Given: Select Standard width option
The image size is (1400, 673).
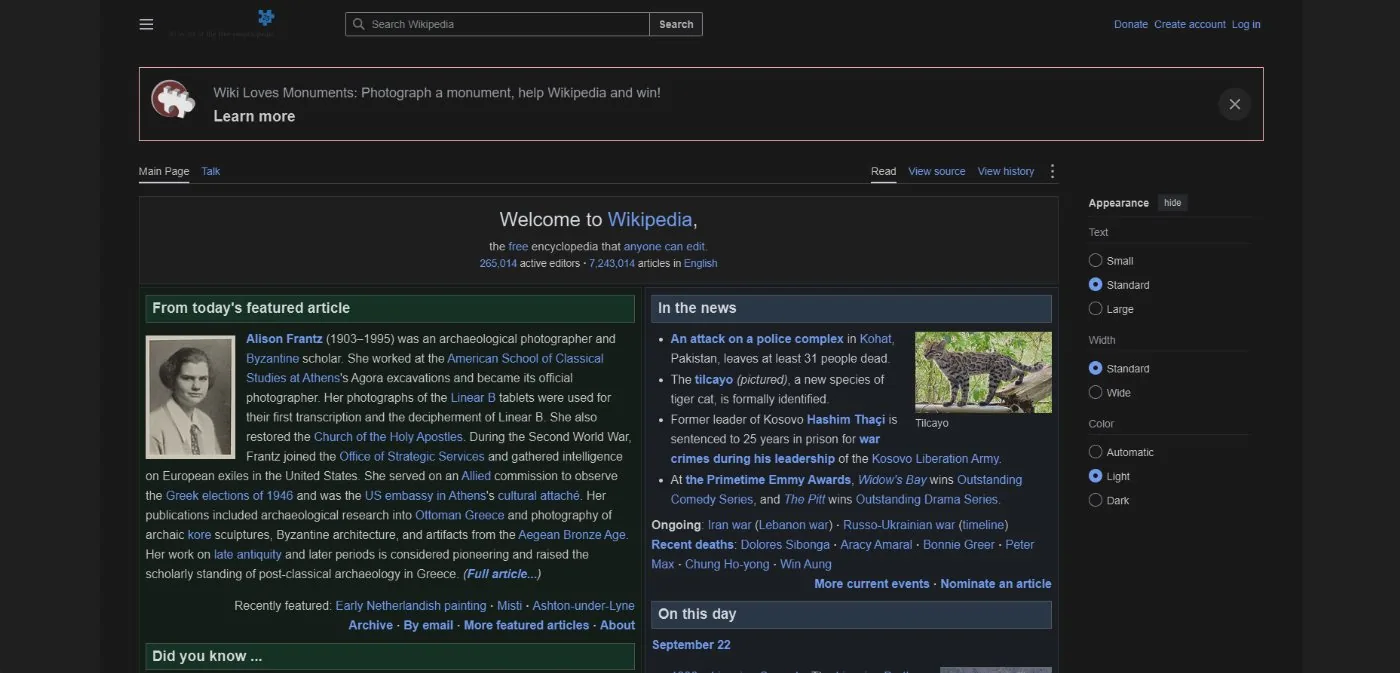Looking at the screenshot, I should pos(1095,368).
